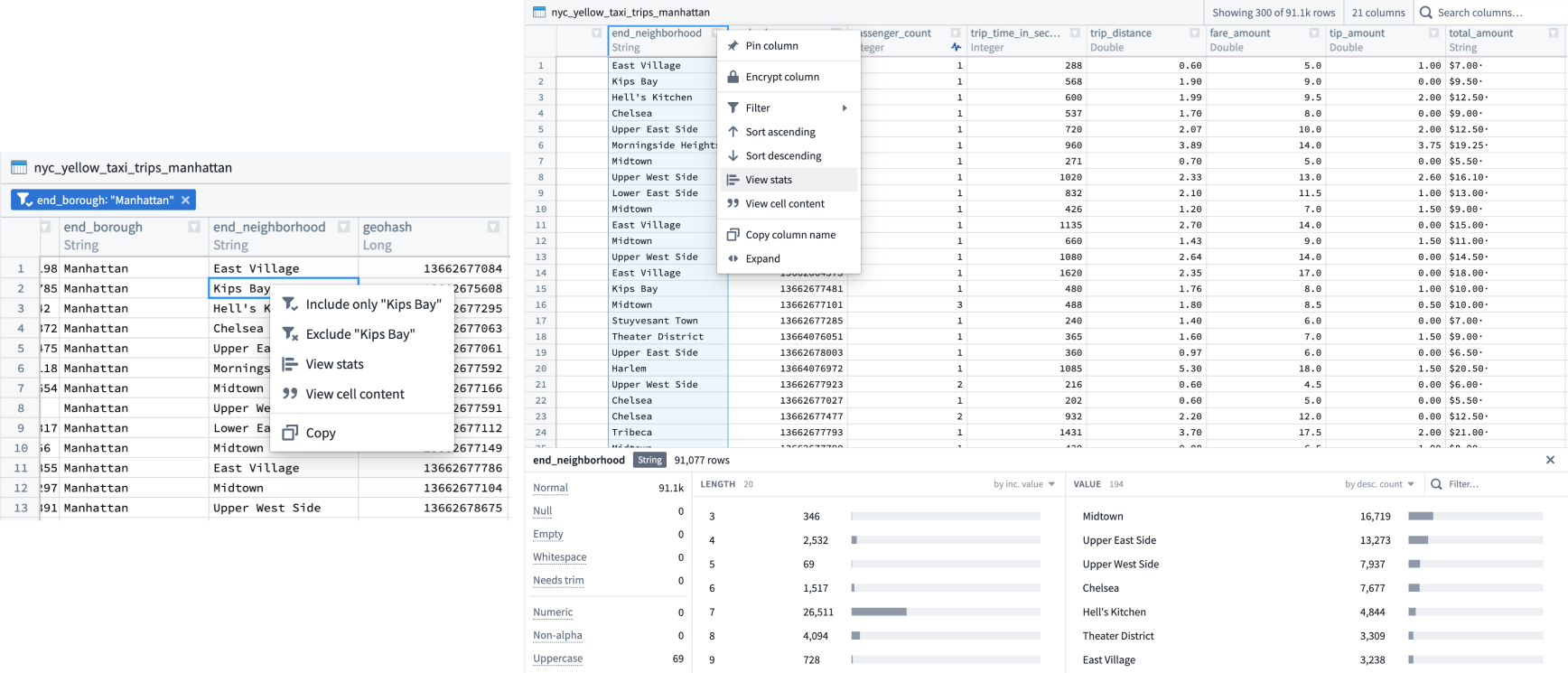Screen dimensions: 1568x673
Task: Click the filter icon on fare_amount column header
Action: click(x=1314, y=33)
